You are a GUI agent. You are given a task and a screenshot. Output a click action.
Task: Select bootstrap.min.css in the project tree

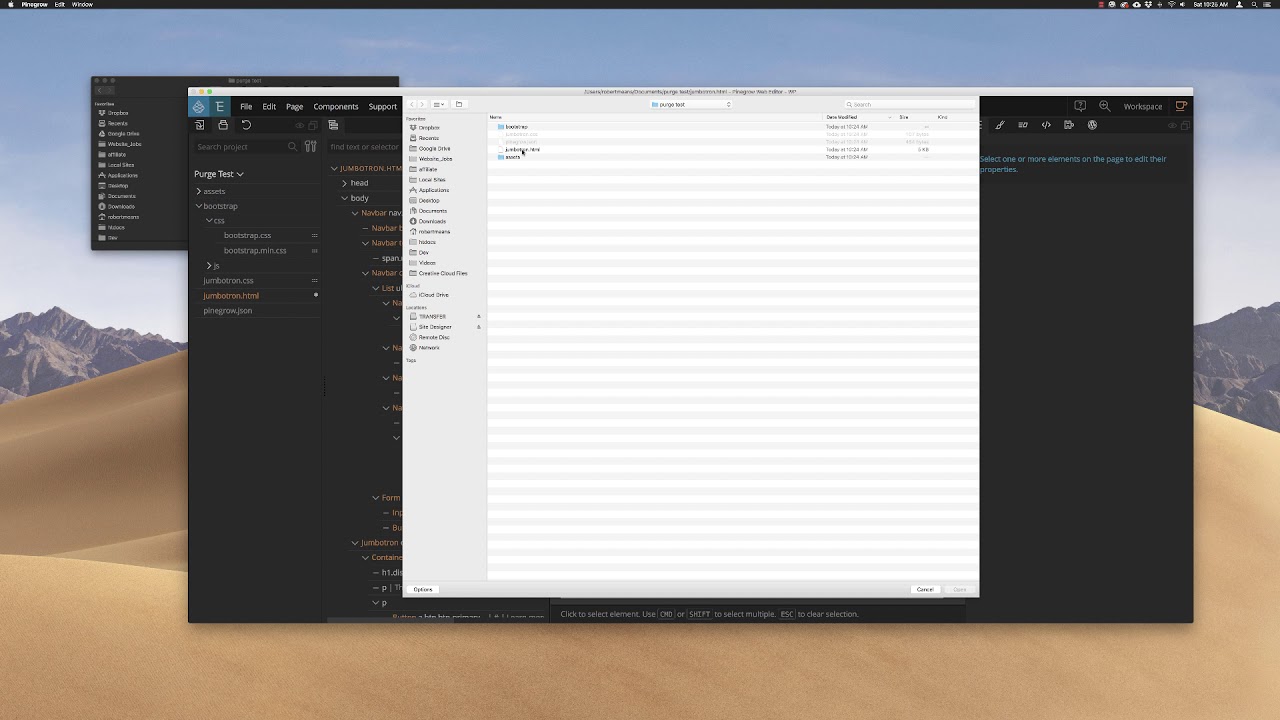[255, 251]
